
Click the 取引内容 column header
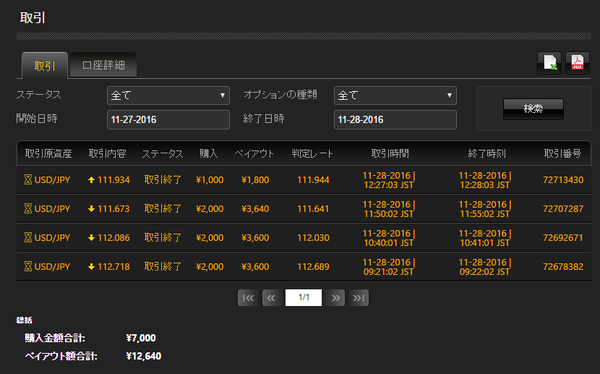[107, 154]
